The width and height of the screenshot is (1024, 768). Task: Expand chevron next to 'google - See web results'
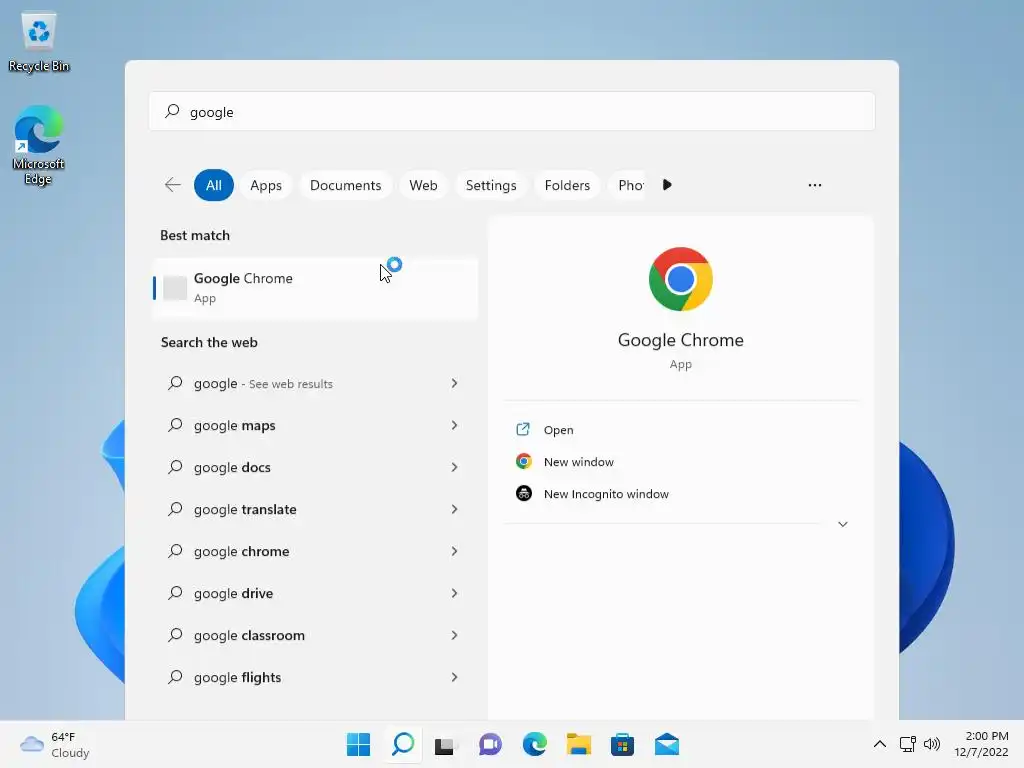coord(455,383)
